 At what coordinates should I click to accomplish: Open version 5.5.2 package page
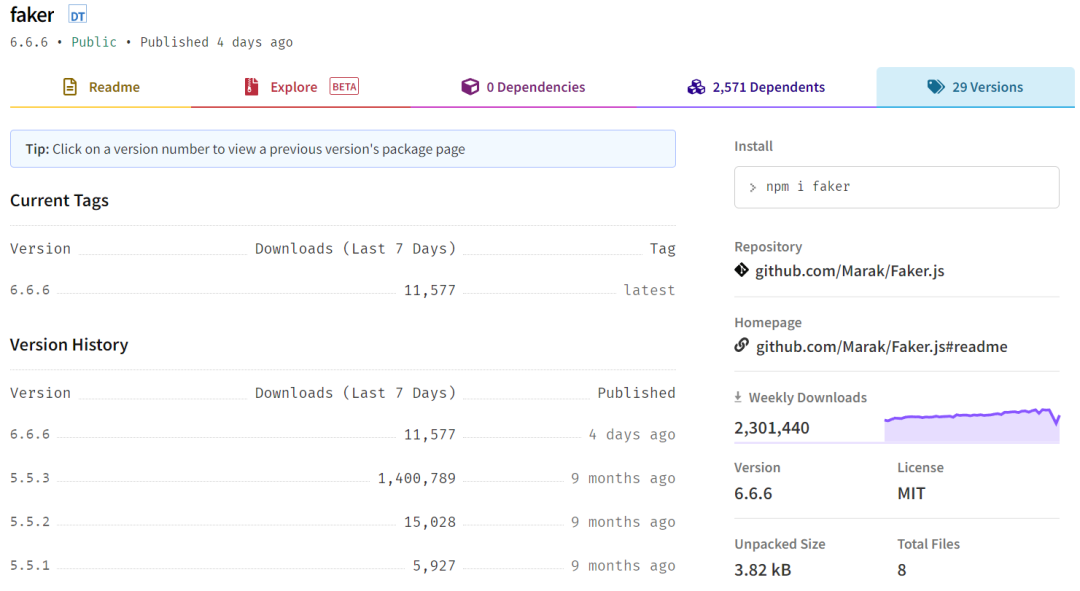coord(30,522)
